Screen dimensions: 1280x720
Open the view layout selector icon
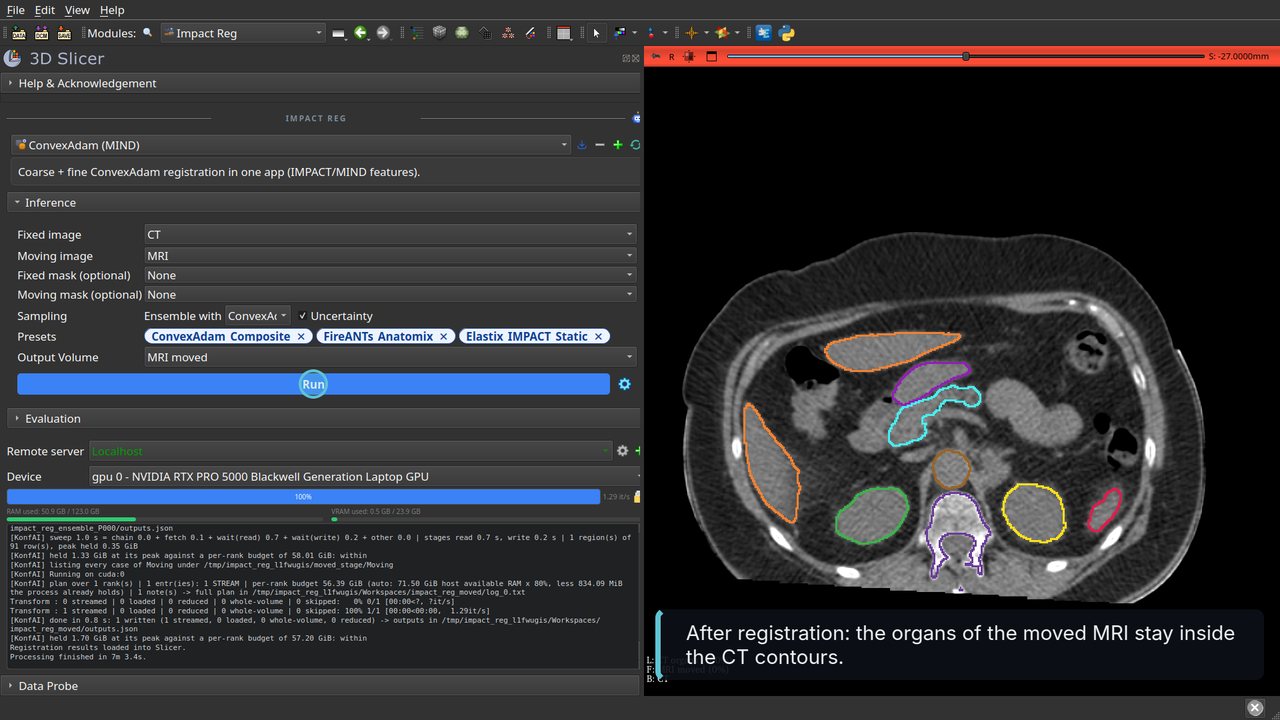coord(564,33)
